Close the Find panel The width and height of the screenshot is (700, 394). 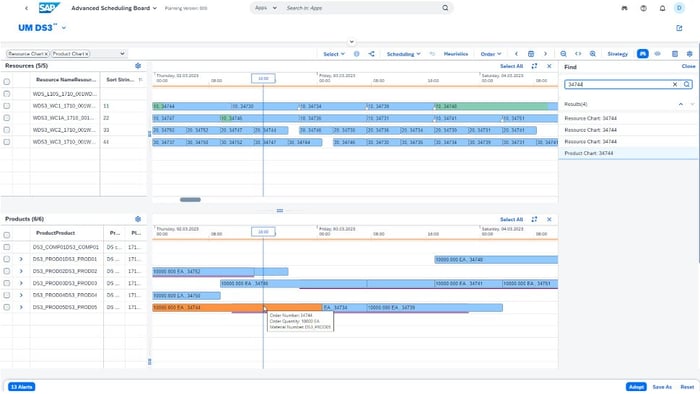pos(688,66)
